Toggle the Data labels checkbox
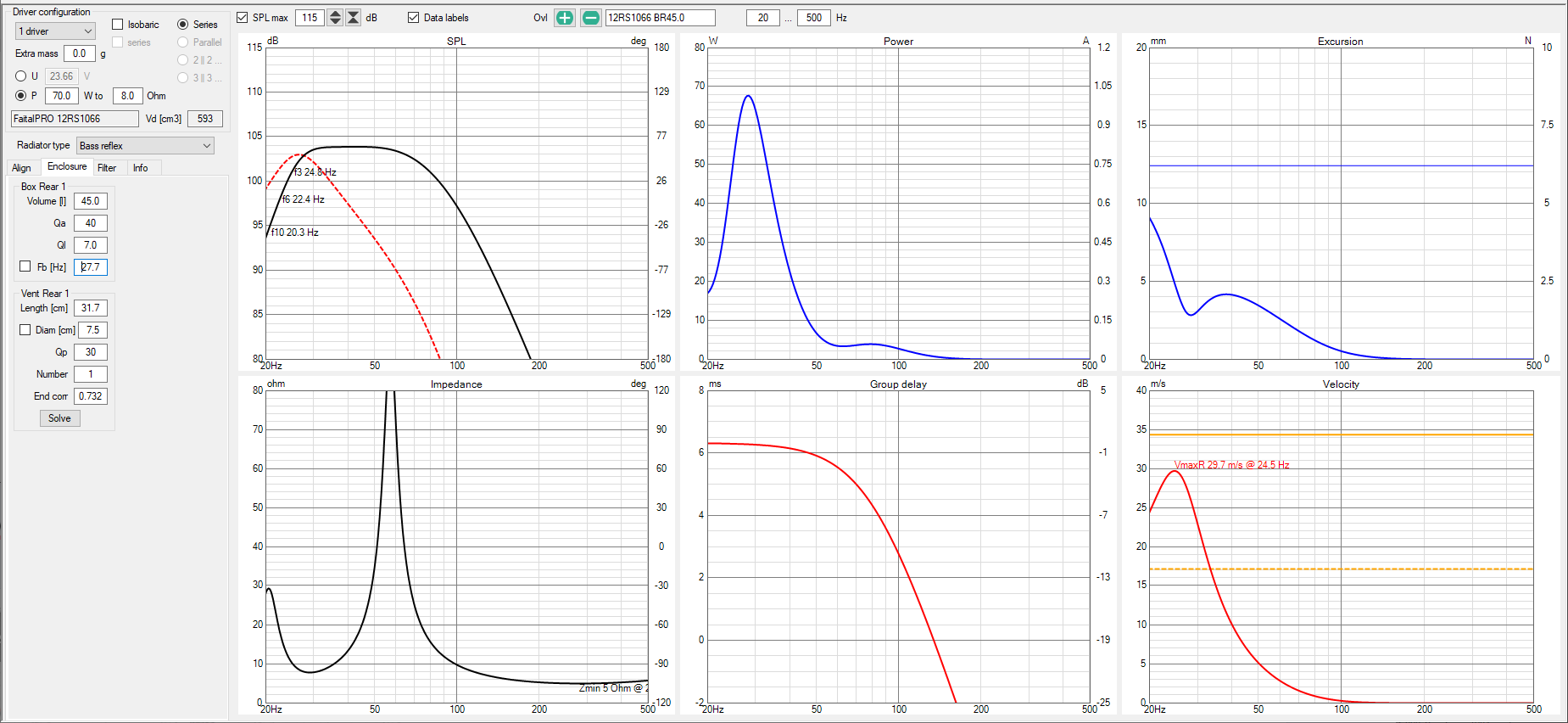This screenshot has height=723, width=1568. click(413, 18)
